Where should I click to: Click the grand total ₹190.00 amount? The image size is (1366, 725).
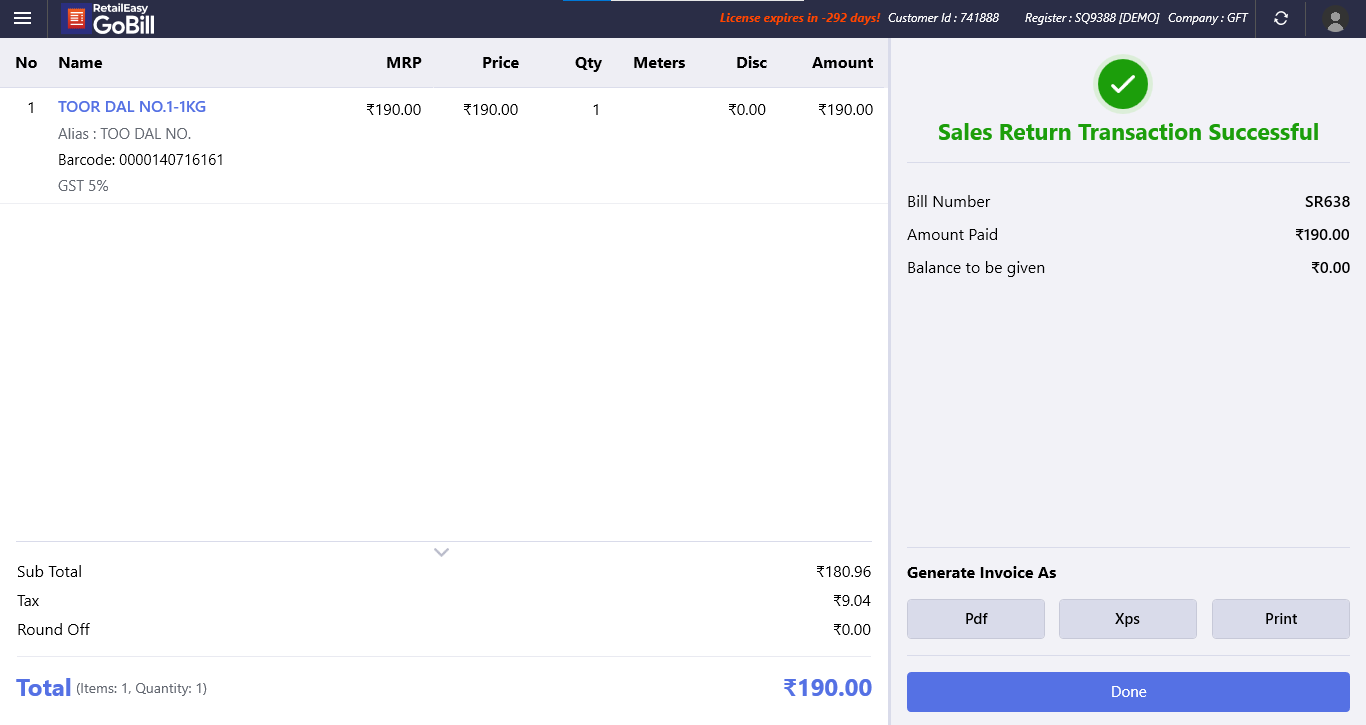[827, 688]
